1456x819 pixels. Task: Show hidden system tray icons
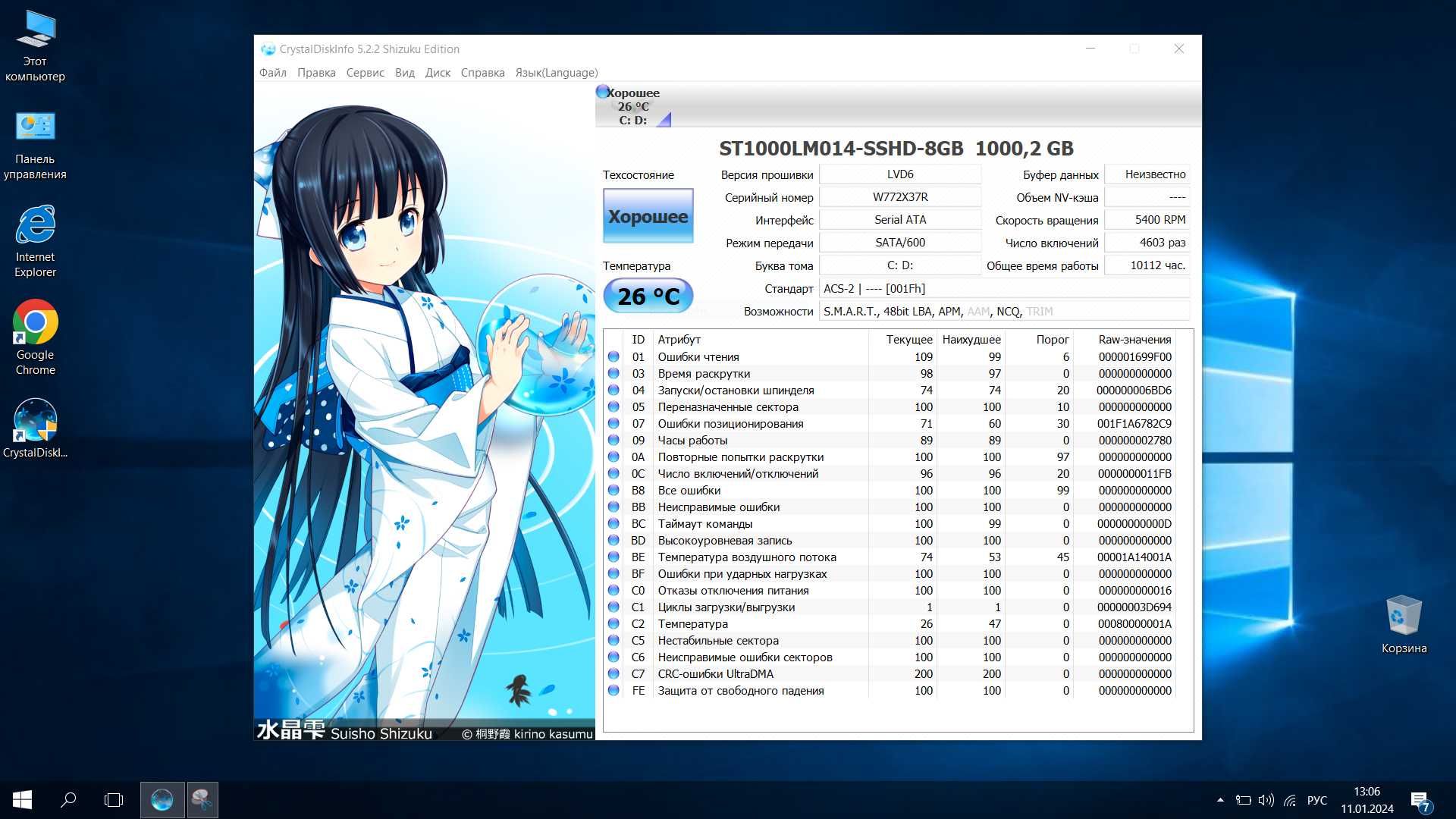tap(1220, 800)
